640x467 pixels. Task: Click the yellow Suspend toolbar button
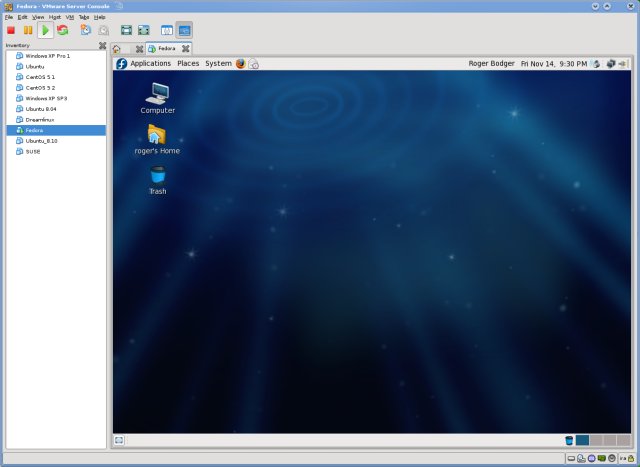(28, 30)
